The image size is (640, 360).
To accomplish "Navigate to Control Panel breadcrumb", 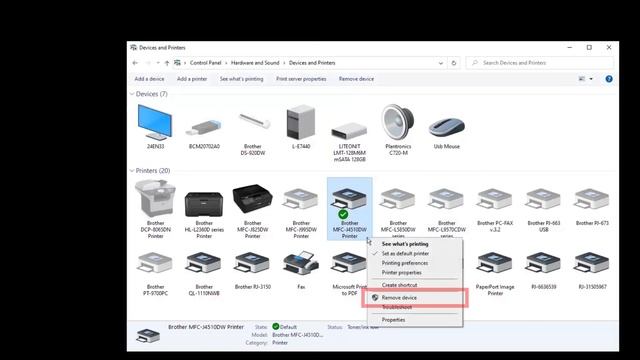I will pyautogui.click(x=205, y=63).
